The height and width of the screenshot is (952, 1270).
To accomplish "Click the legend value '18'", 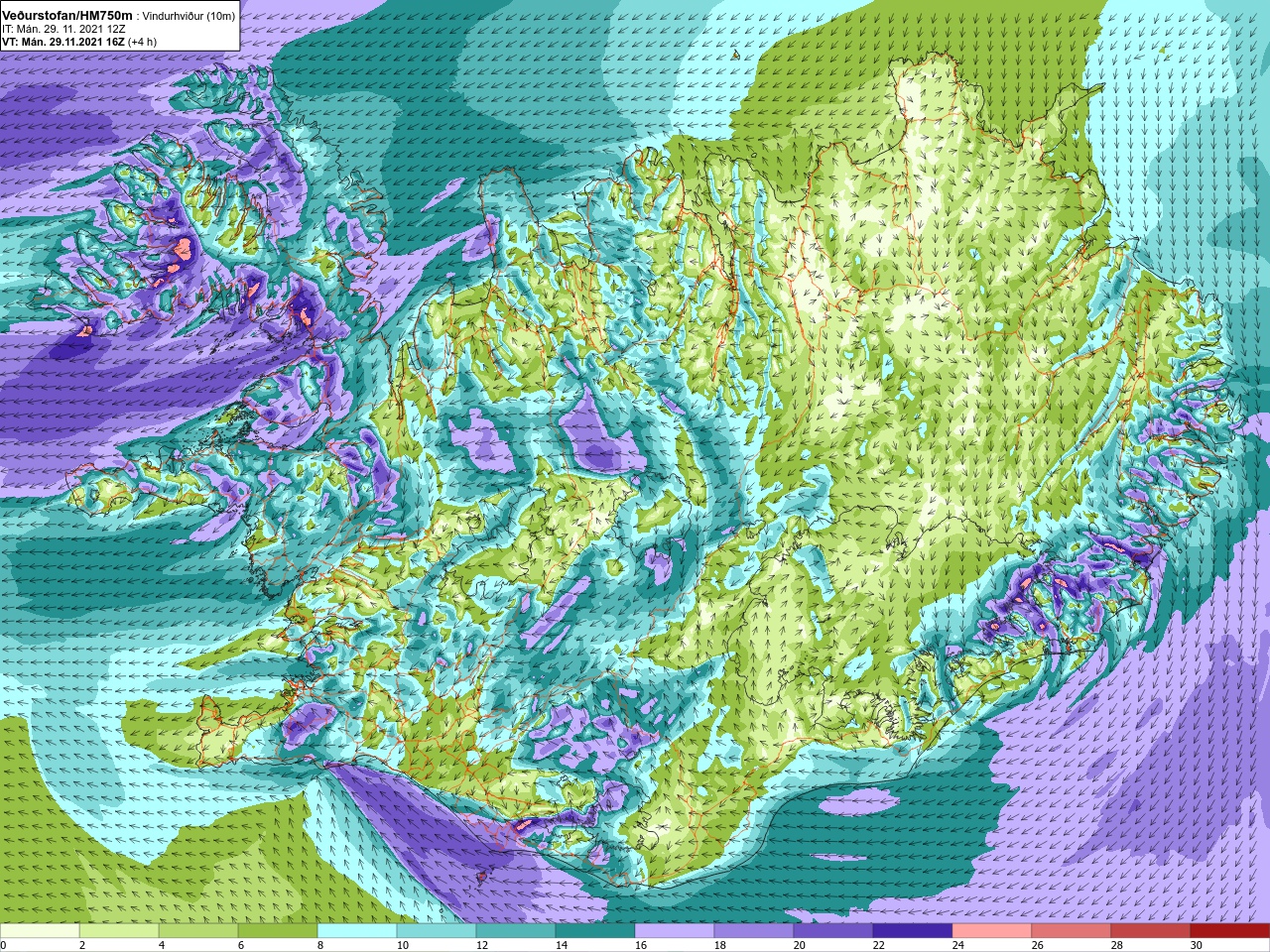I will click(720, 945).
